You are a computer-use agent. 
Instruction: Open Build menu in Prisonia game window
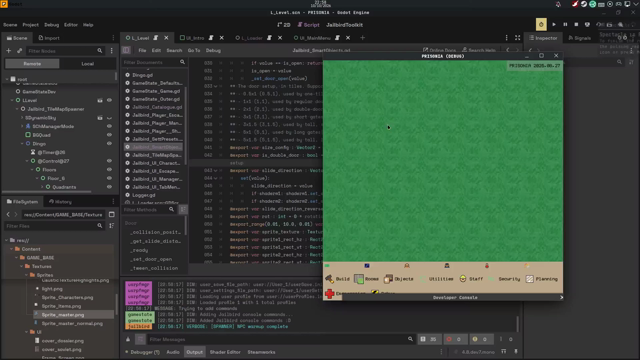coord(338,279)
